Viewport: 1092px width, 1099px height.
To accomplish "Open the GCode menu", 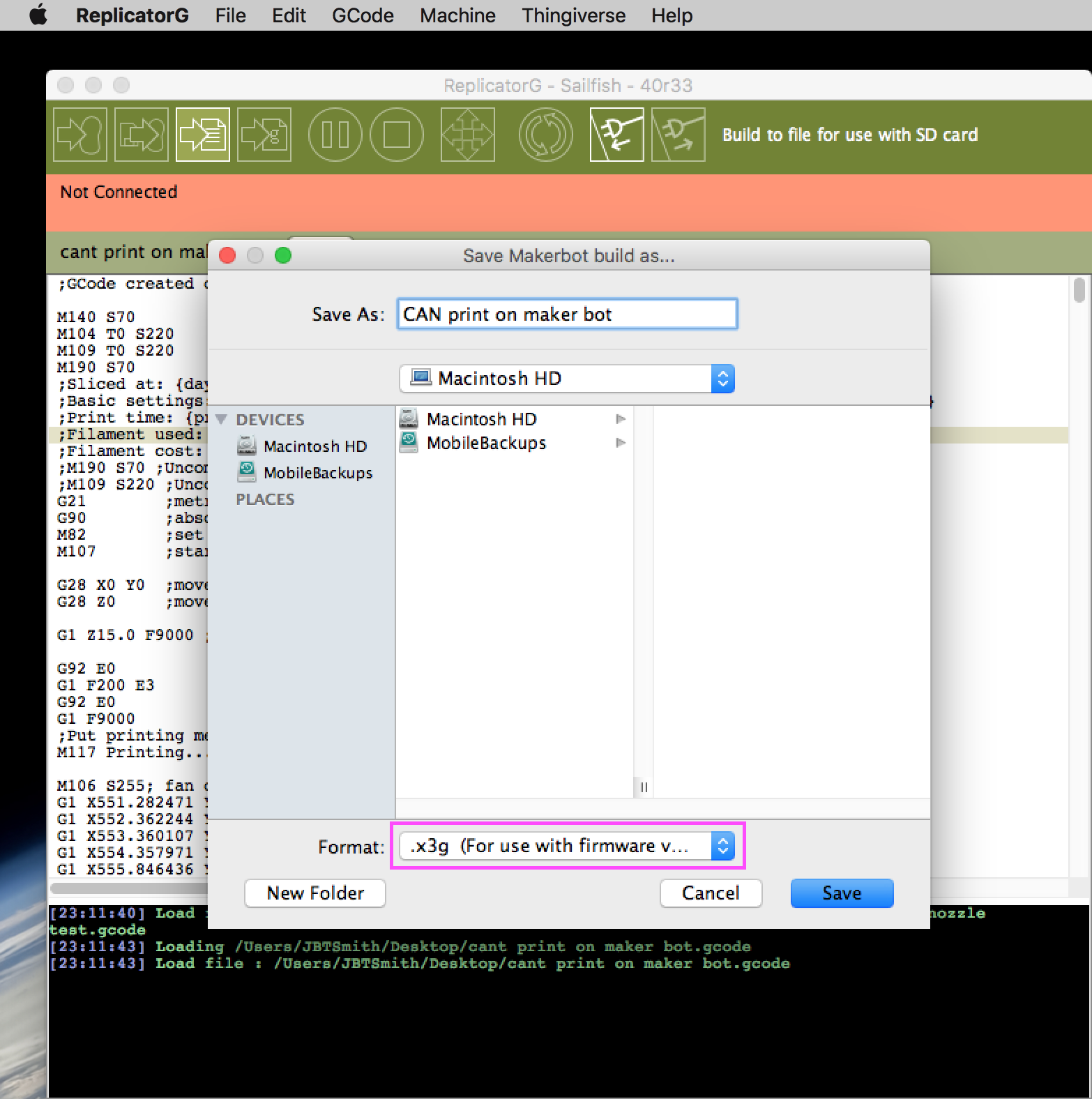I will tap(363, 15).
